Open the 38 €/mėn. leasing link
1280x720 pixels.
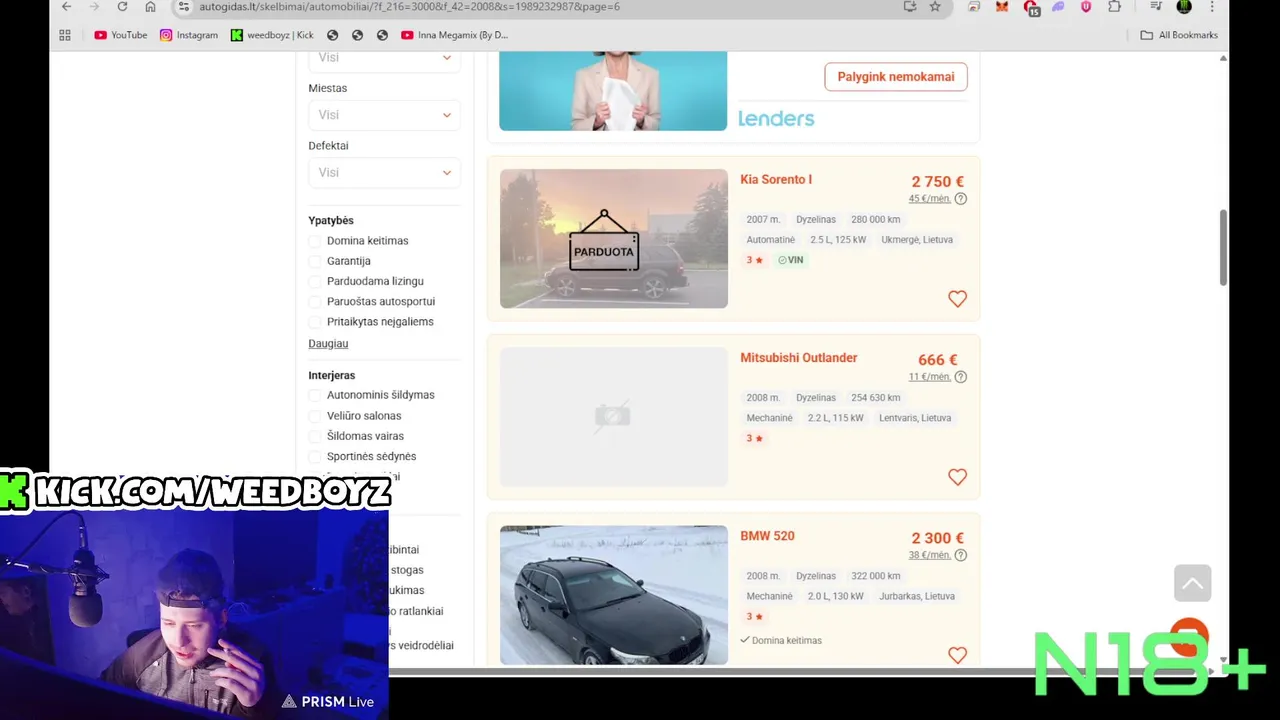click(x=929, y=555)
